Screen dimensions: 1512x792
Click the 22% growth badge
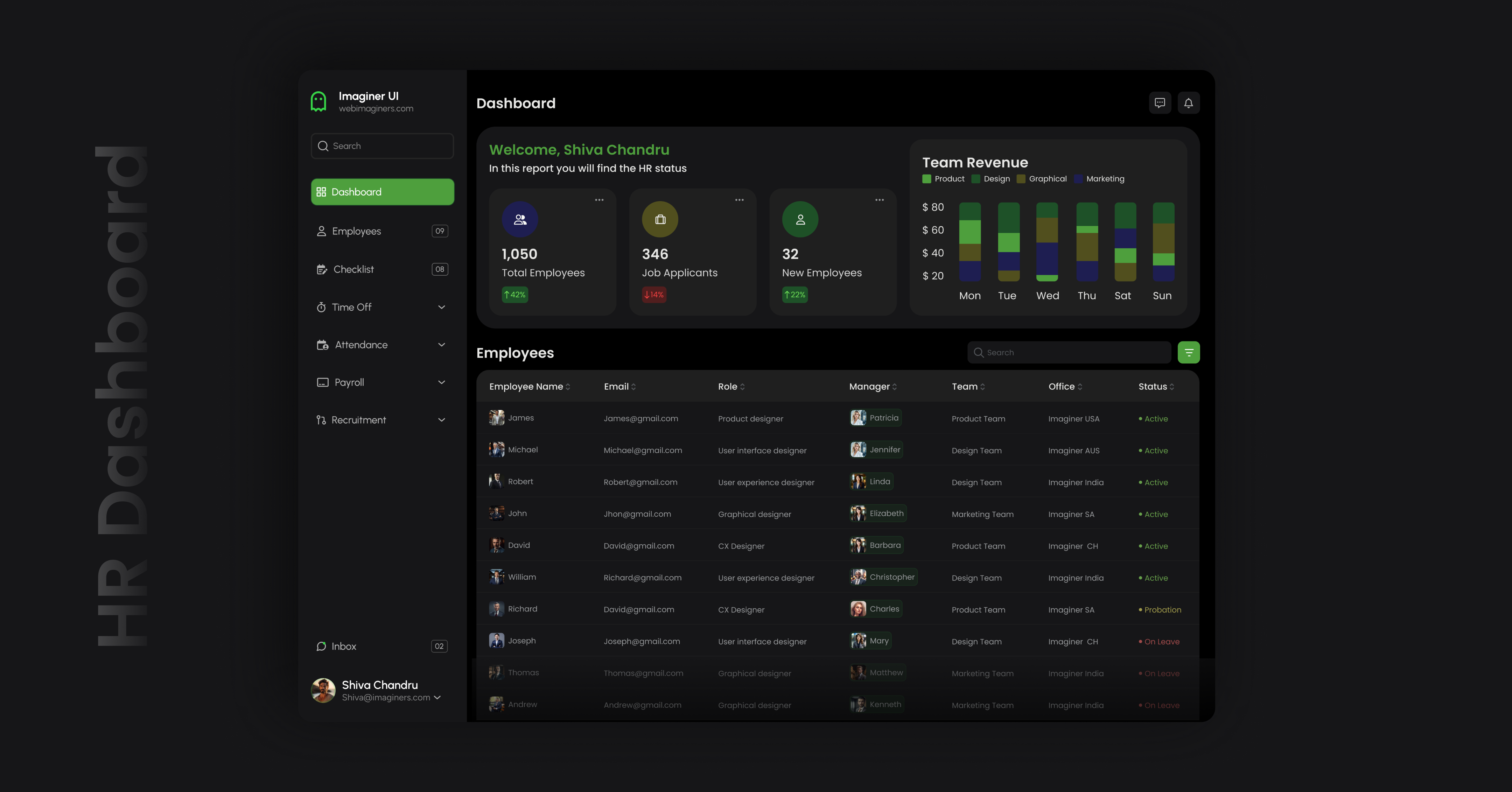[x=795, y=295]
